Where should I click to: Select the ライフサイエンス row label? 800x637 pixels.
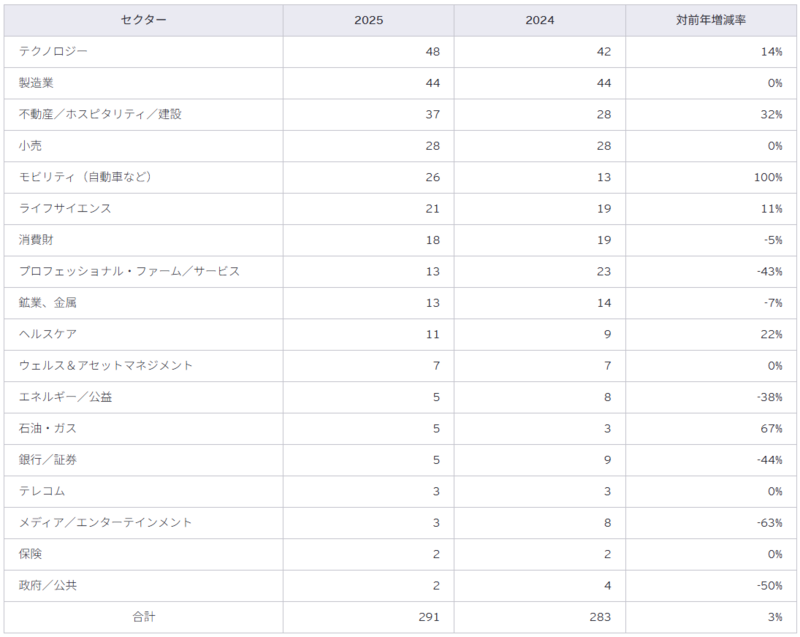143,209
